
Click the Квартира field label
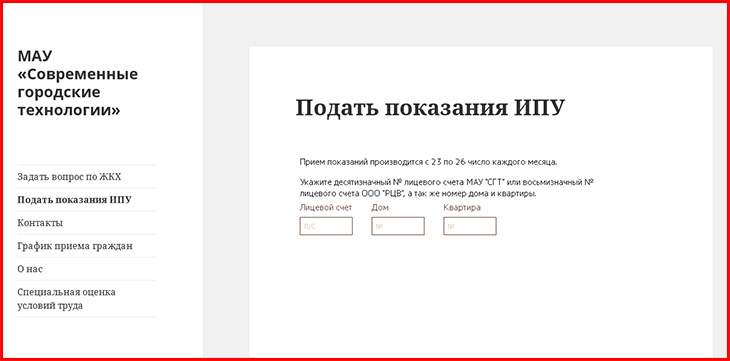click(x=462, y=208)
